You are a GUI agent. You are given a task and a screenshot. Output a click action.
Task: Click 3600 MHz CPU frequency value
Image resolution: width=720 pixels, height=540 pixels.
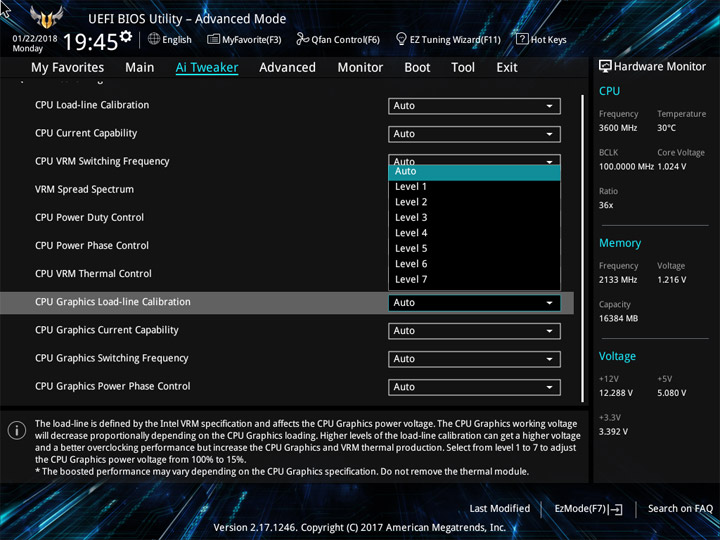point(618,128)
